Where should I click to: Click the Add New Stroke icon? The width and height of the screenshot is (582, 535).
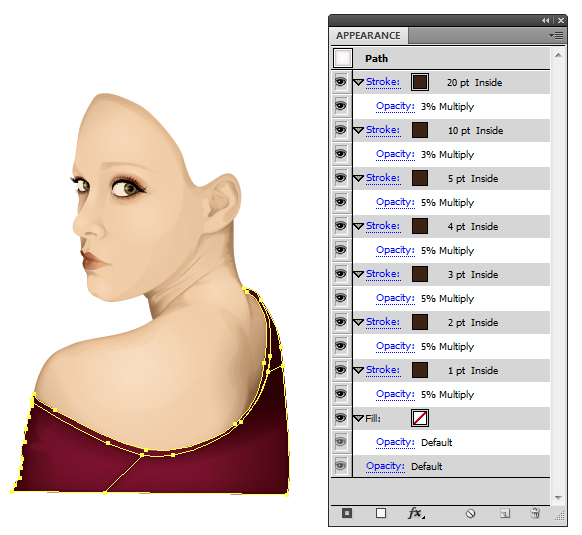347,513
